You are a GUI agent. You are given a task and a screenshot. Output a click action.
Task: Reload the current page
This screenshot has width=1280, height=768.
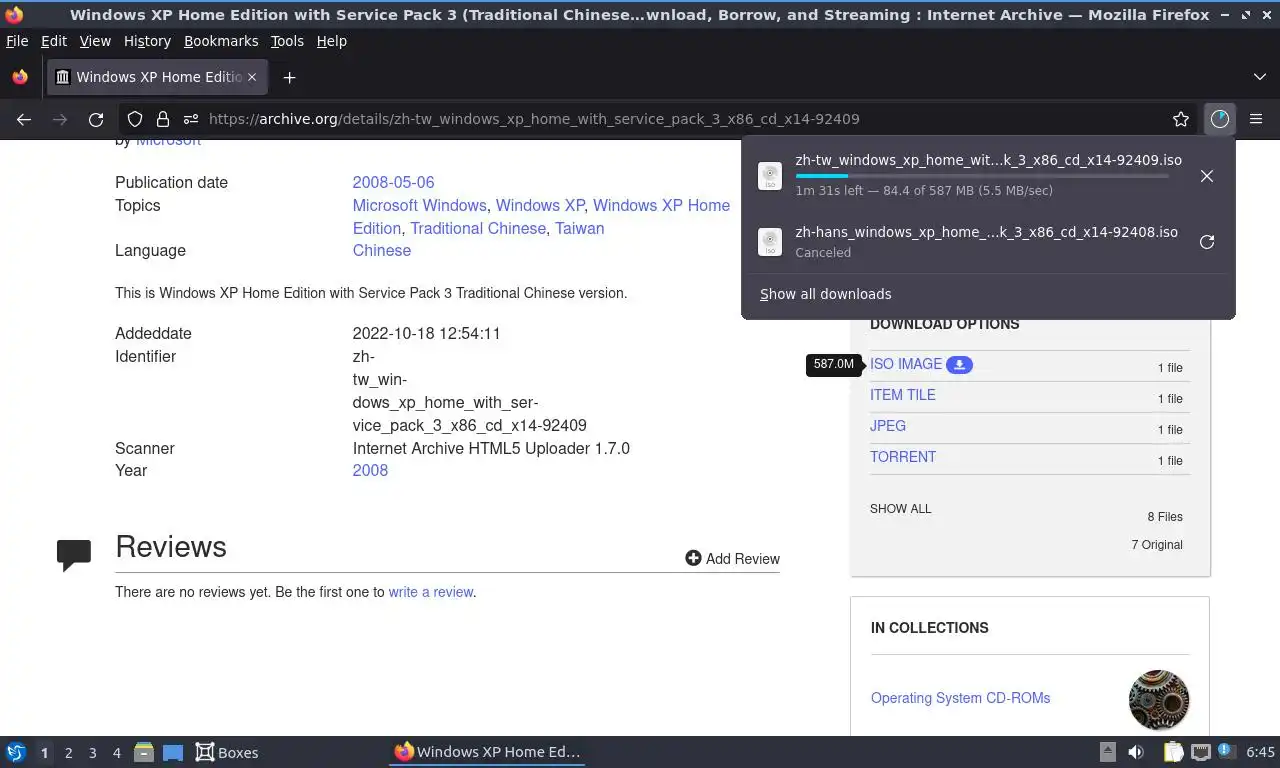click(96, 119)
